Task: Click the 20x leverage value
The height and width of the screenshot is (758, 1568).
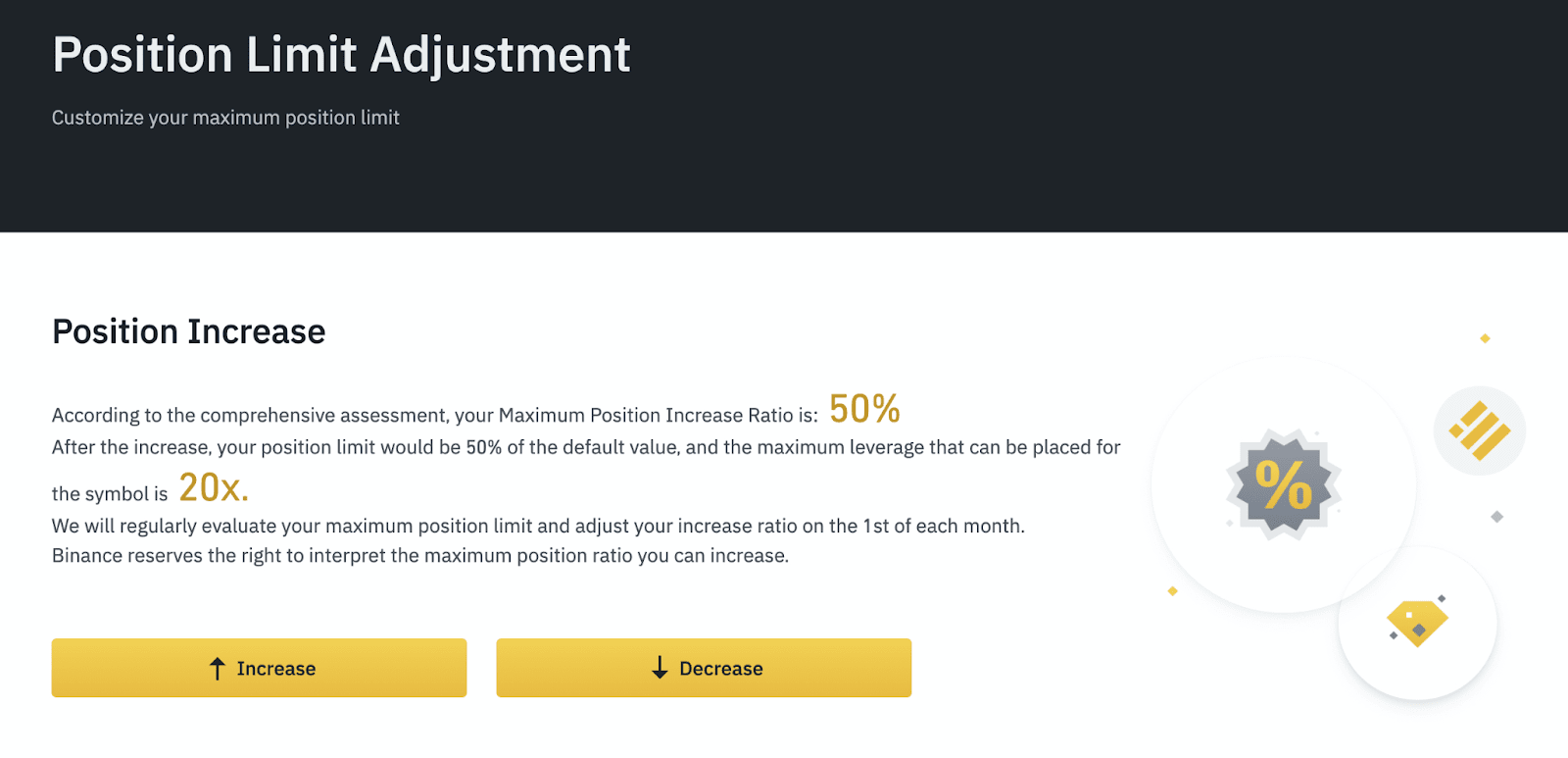Action: [x=214, y=487]
